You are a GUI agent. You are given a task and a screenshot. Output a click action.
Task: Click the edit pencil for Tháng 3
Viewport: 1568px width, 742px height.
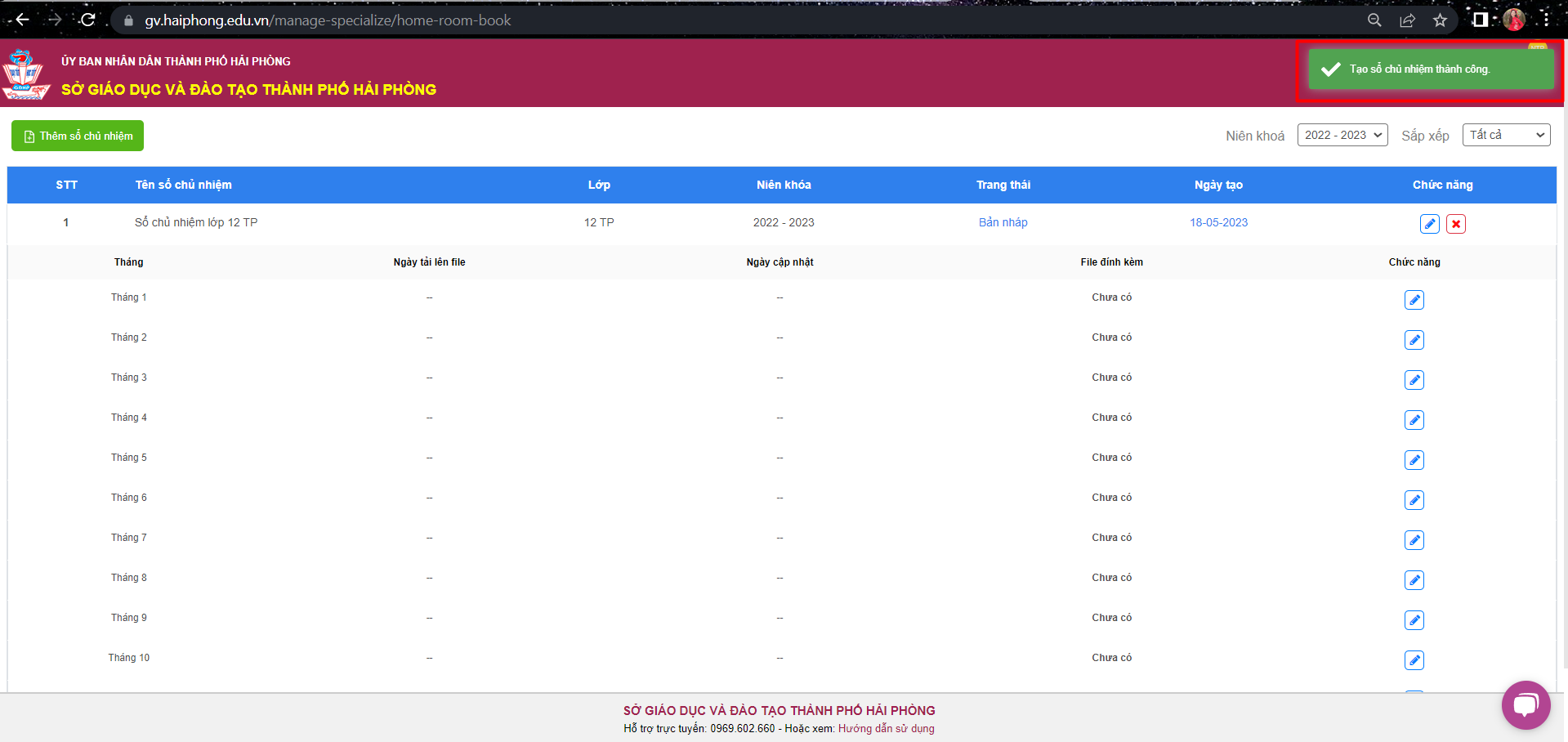pyautogui.click(x=1414, y=380)
